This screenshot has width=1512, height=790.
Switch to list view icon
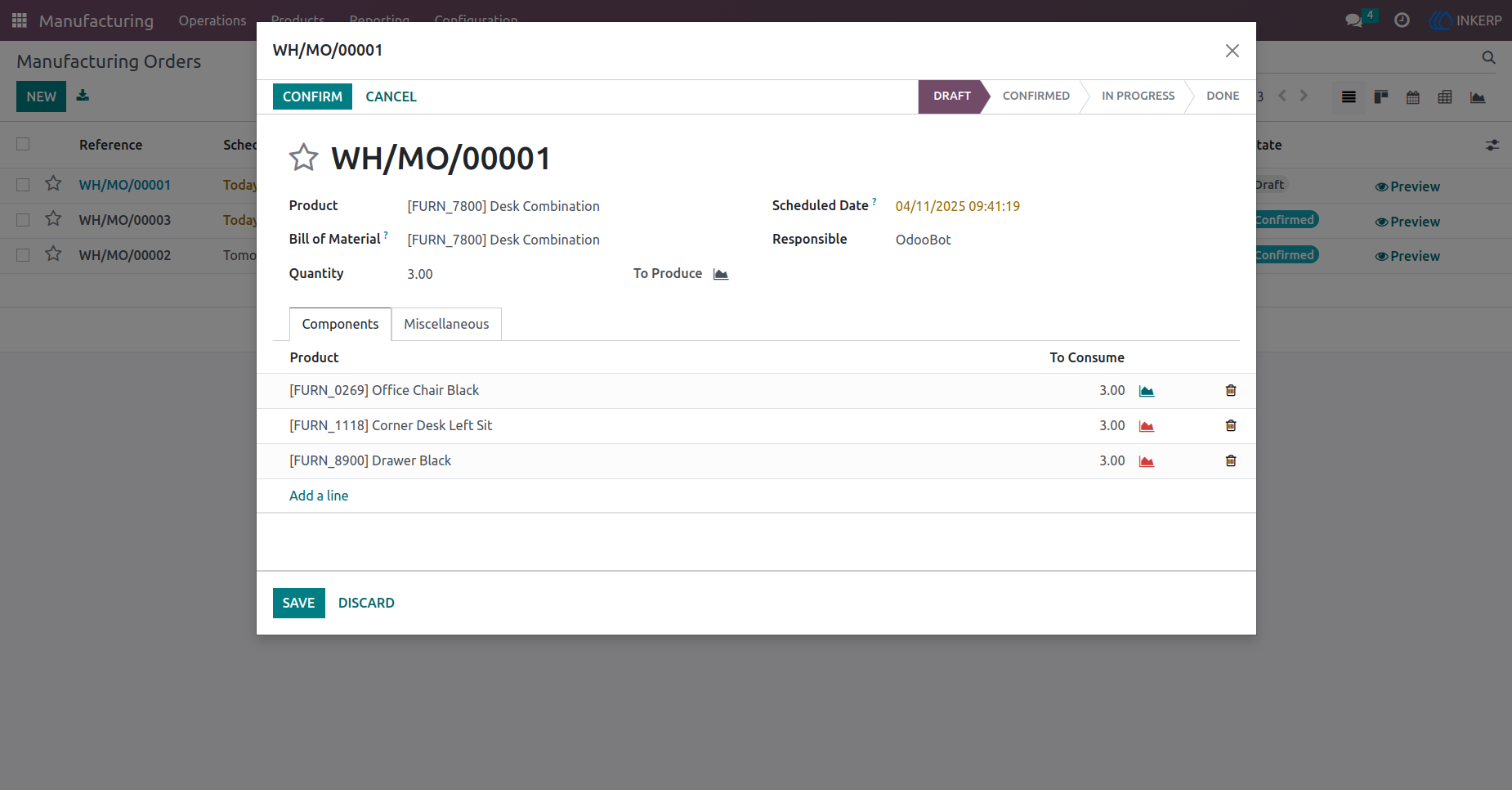1349,97
